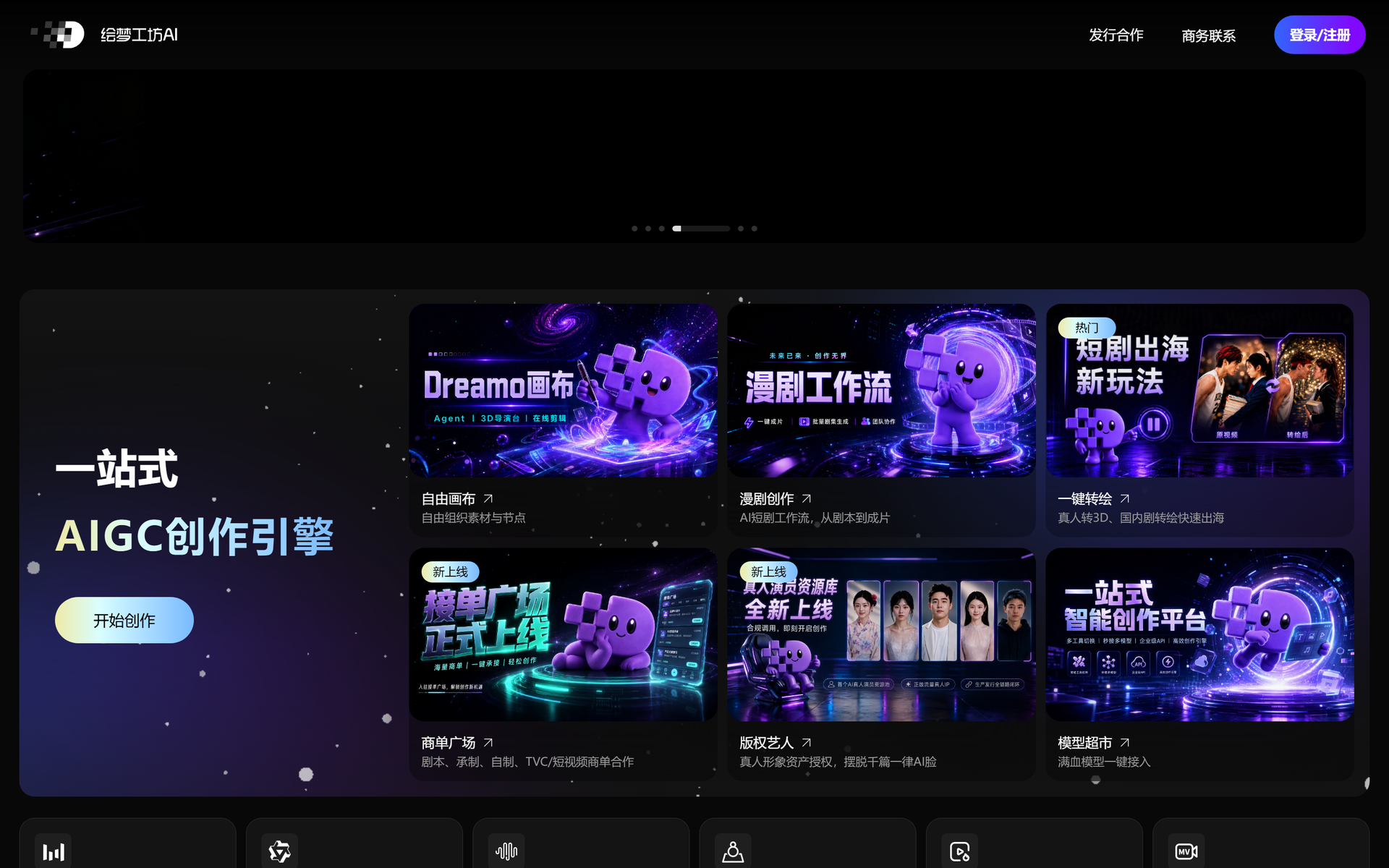Select the second carousel indicator dot
Image resolution: width=1389 pixels, height=868 pixels.
648,229
